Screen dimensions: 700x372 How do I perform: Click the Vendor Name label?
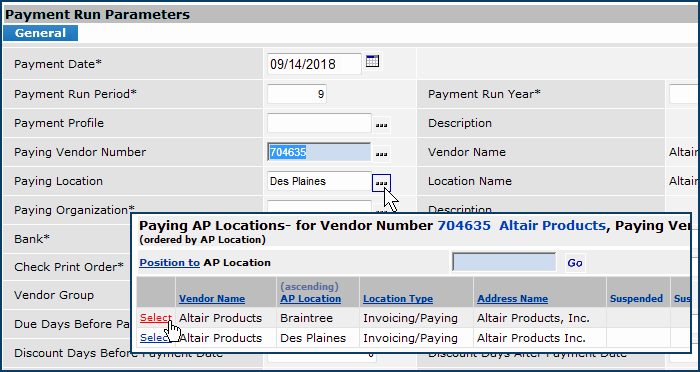tap(467, 152)
